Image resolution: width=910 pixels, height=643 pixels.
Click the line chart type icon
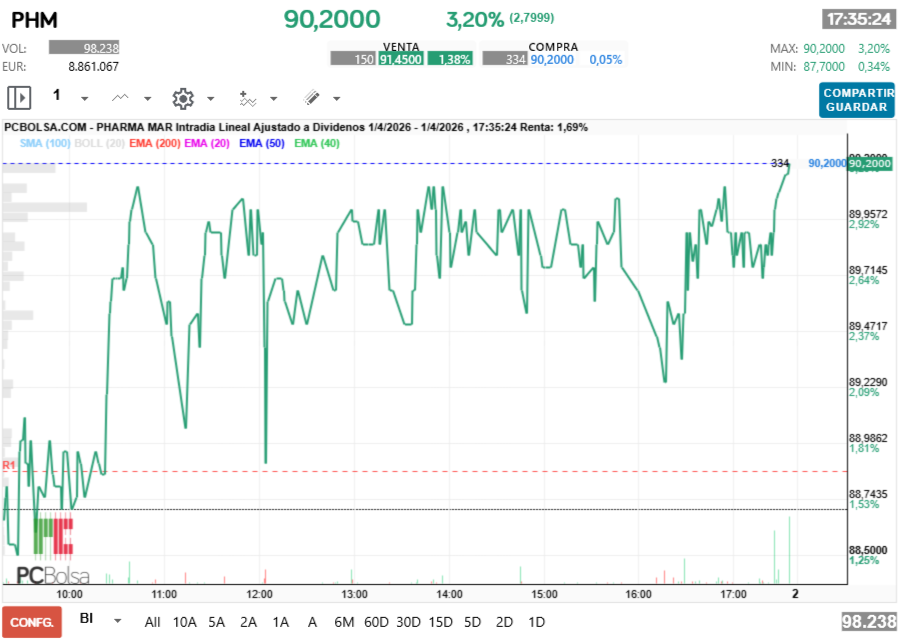121,98
